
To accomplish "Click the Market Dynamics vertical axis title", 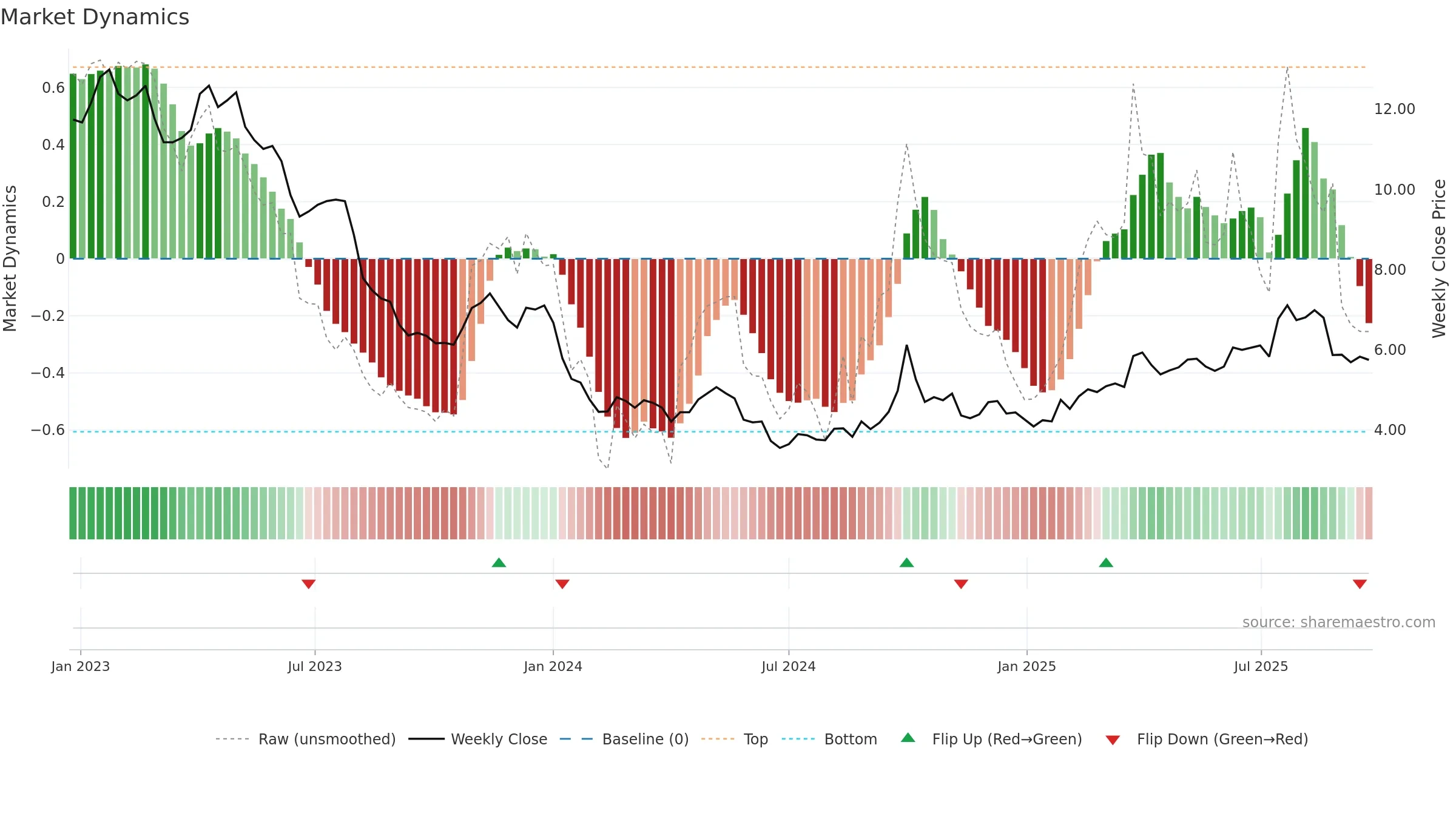I will point(10,258).
